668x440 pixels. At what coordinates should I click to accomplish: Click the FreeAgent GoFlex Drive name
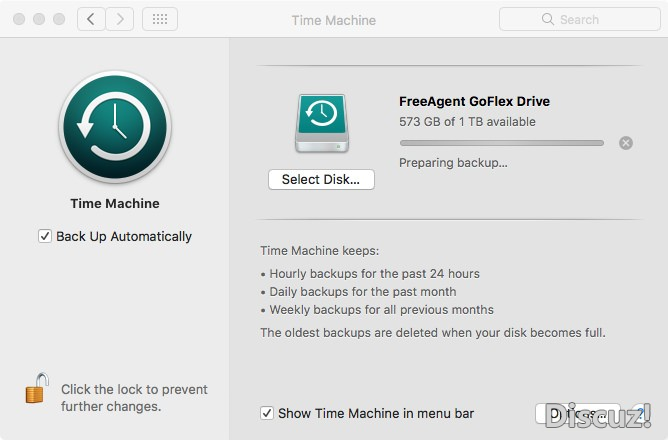474,101
